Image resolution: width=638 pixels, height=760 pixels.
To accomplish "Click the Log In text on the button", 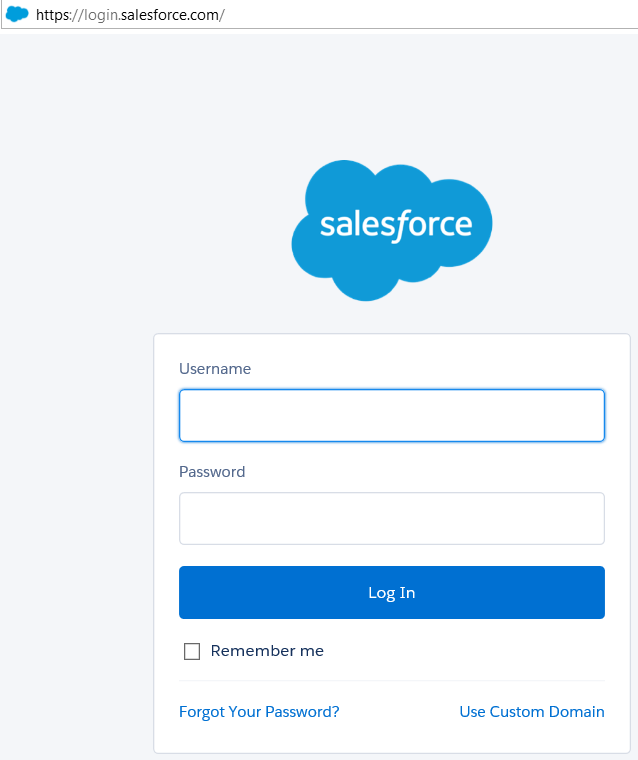I will (x=391, y=593).
